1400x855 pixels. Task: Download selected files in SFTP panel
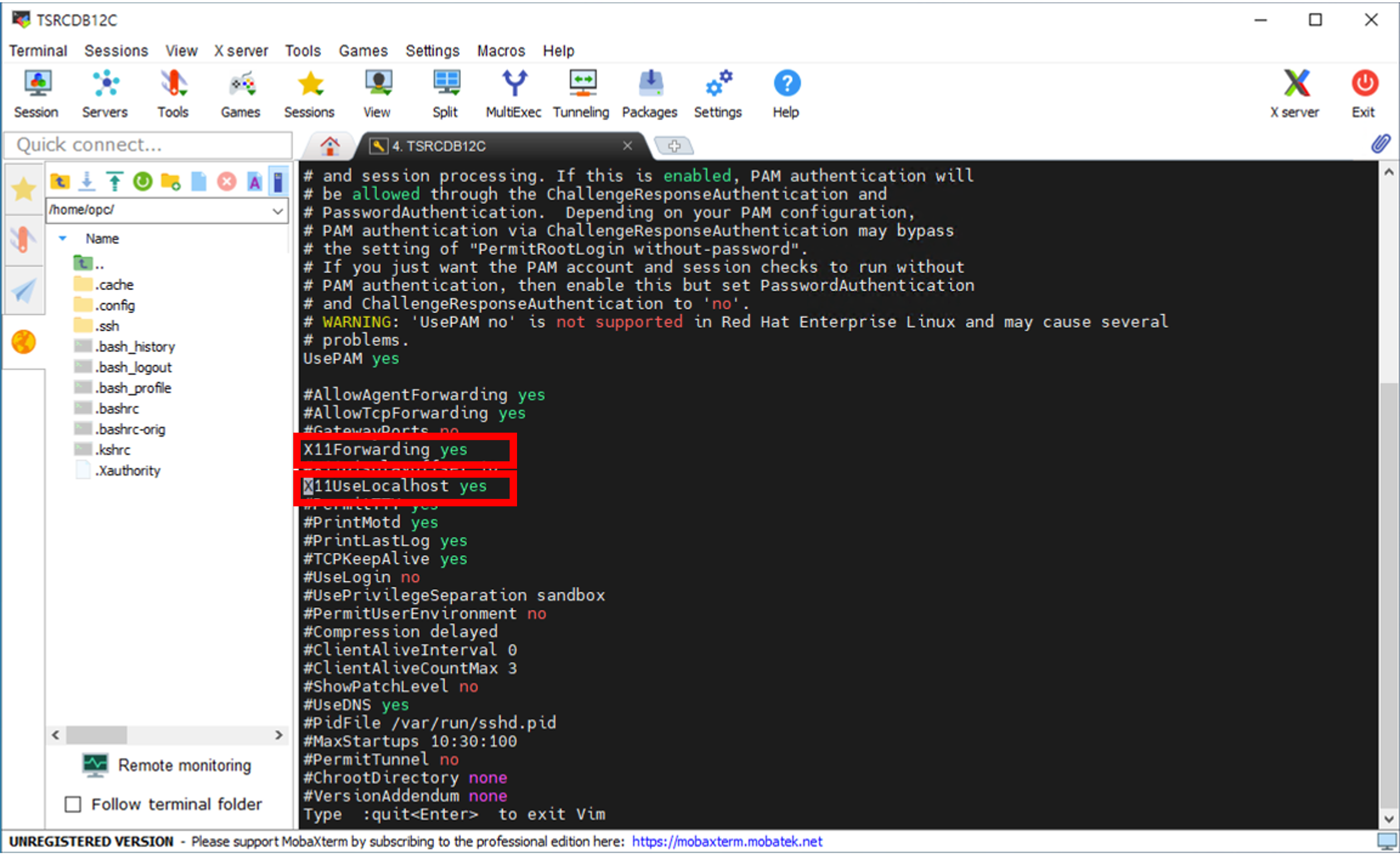(87, 182)
